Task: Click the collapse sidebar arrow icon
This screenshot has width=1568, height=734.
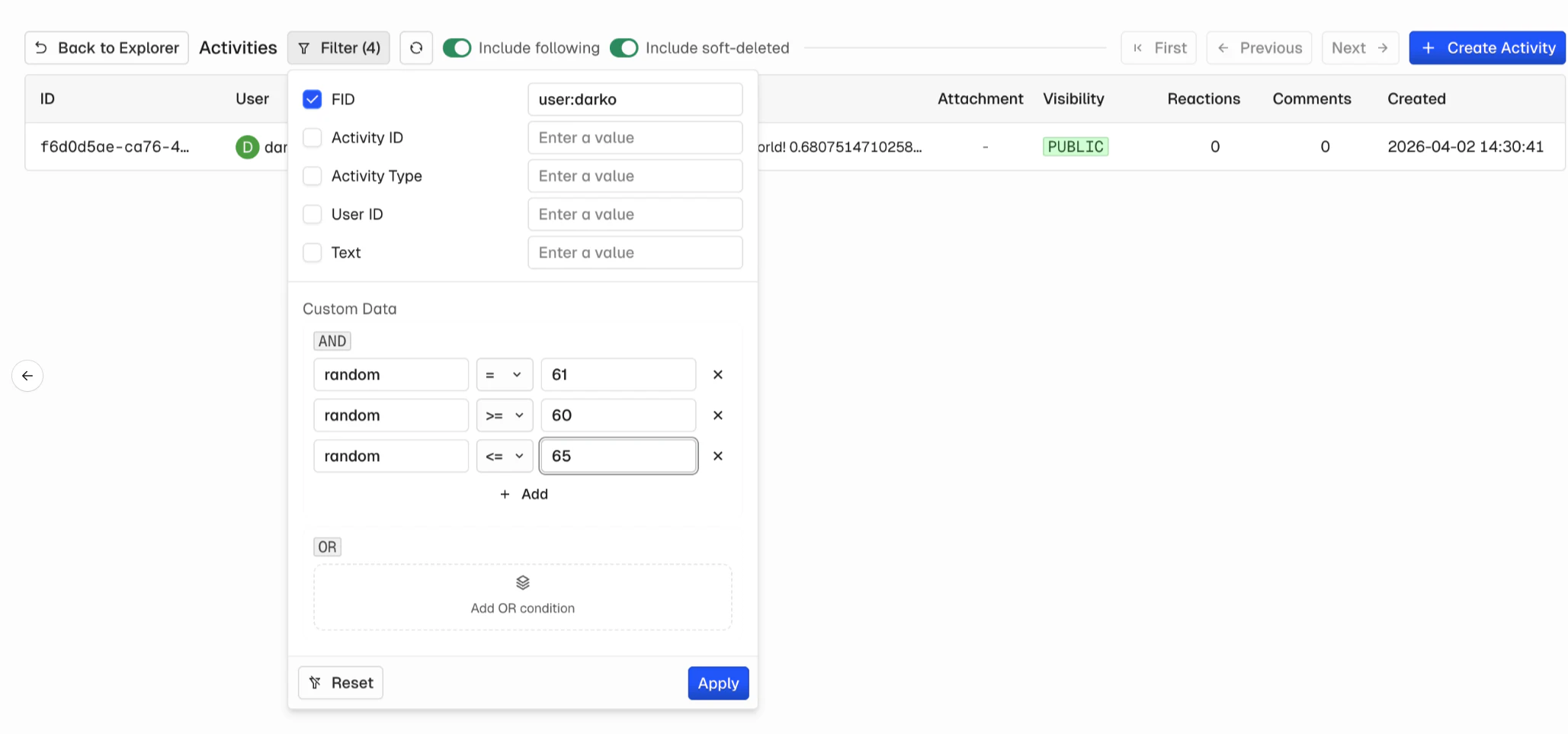Action: click(27, 376)
